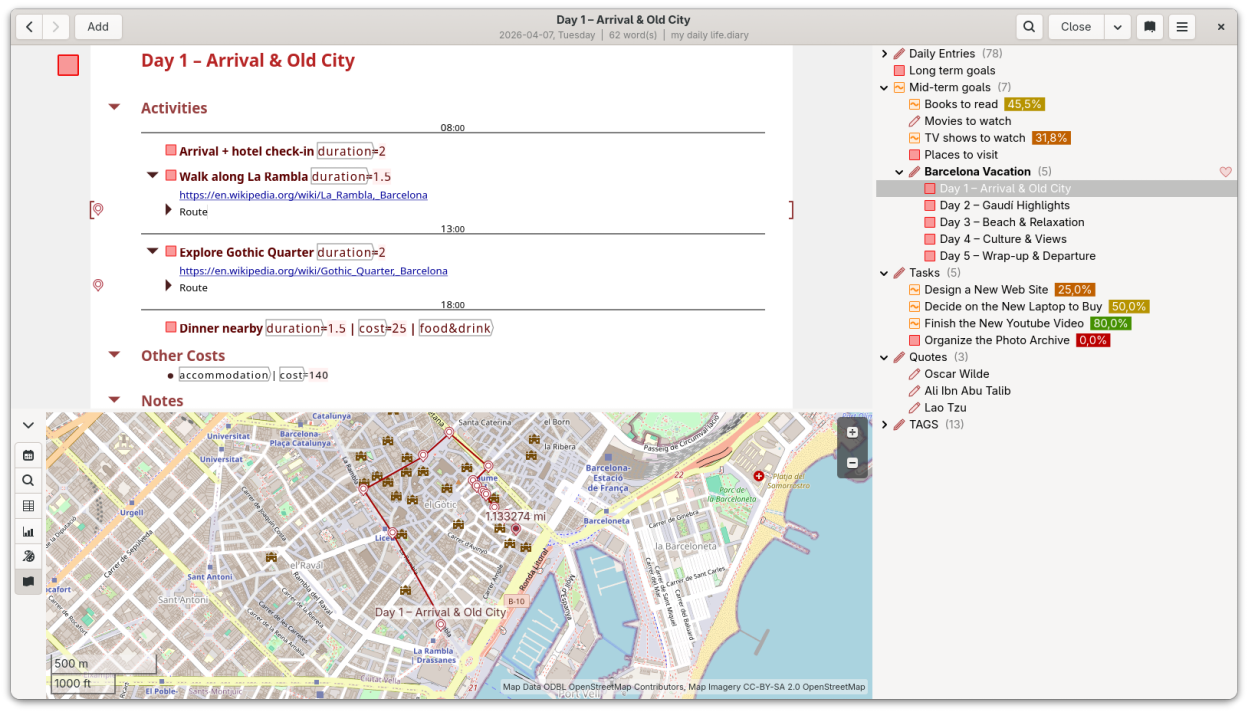The width and height of the screenshot is (1248, 712).
Task: Collapse the Explore Gothic Quarter item
Action: click(x=152, y=251)
